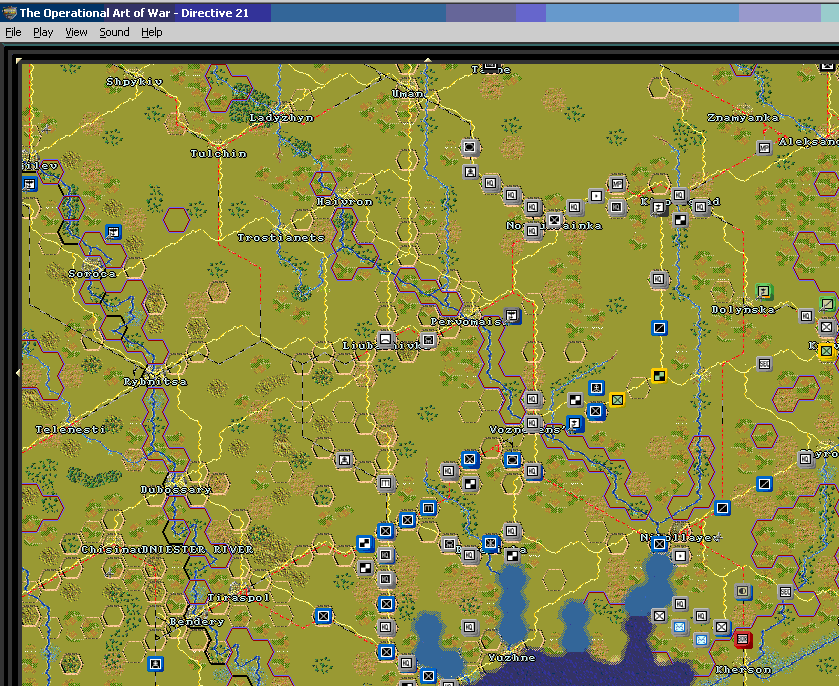Open the Play menu
The image size is (839, 687).
point(43,32)
